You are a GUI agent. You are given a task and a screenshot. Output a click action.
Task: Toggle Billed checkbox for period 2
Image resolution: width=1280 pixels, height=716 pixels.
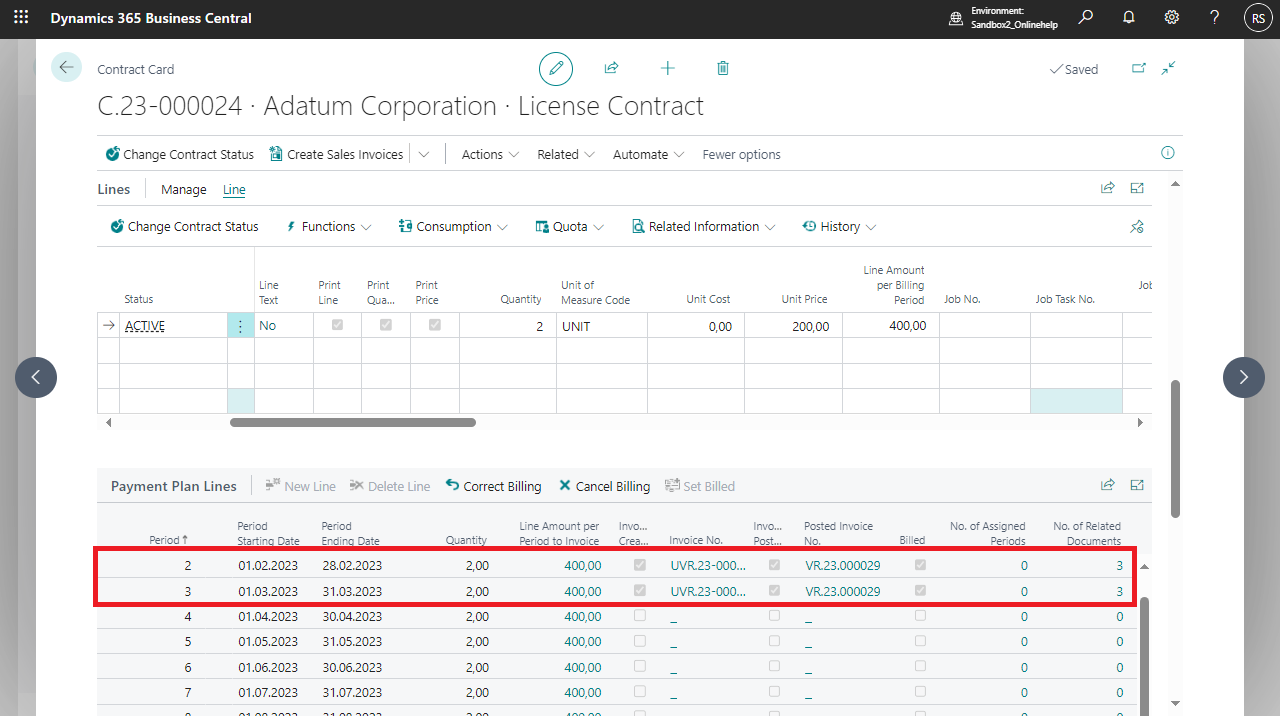[920, 565]
